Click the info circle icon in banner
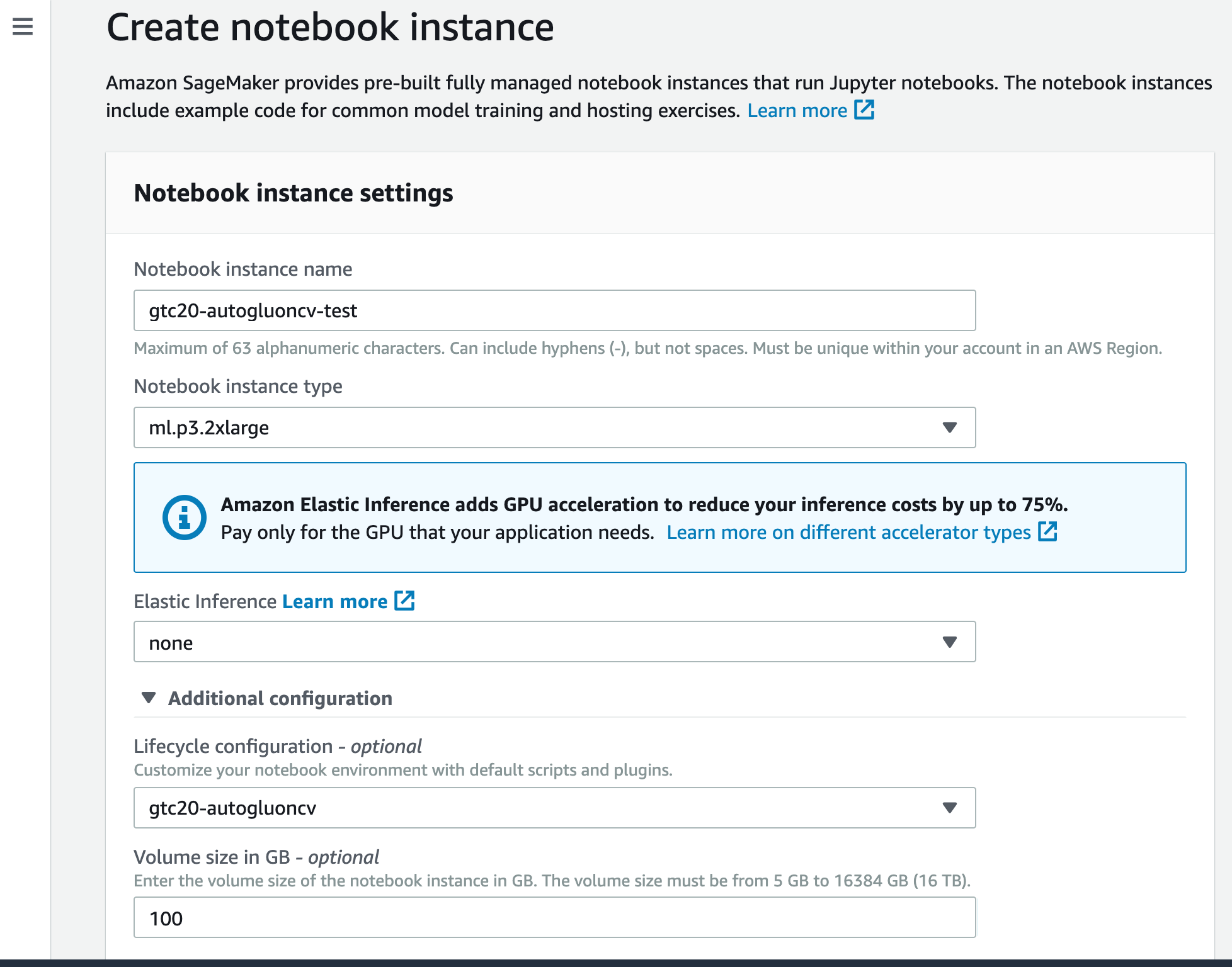The image size is (1232, 967). 184,517
